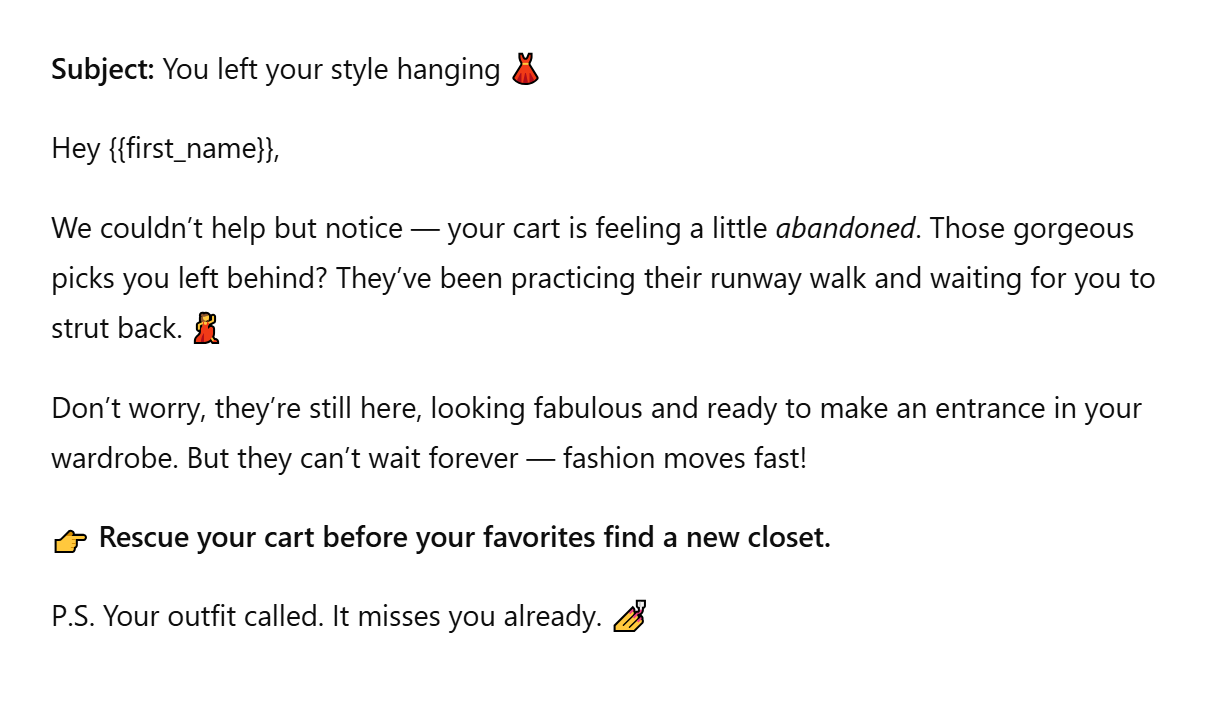The image size is (1230, 717).
Task: Click the red dress emoji in subject line
Action: click(x=525, y=70)
